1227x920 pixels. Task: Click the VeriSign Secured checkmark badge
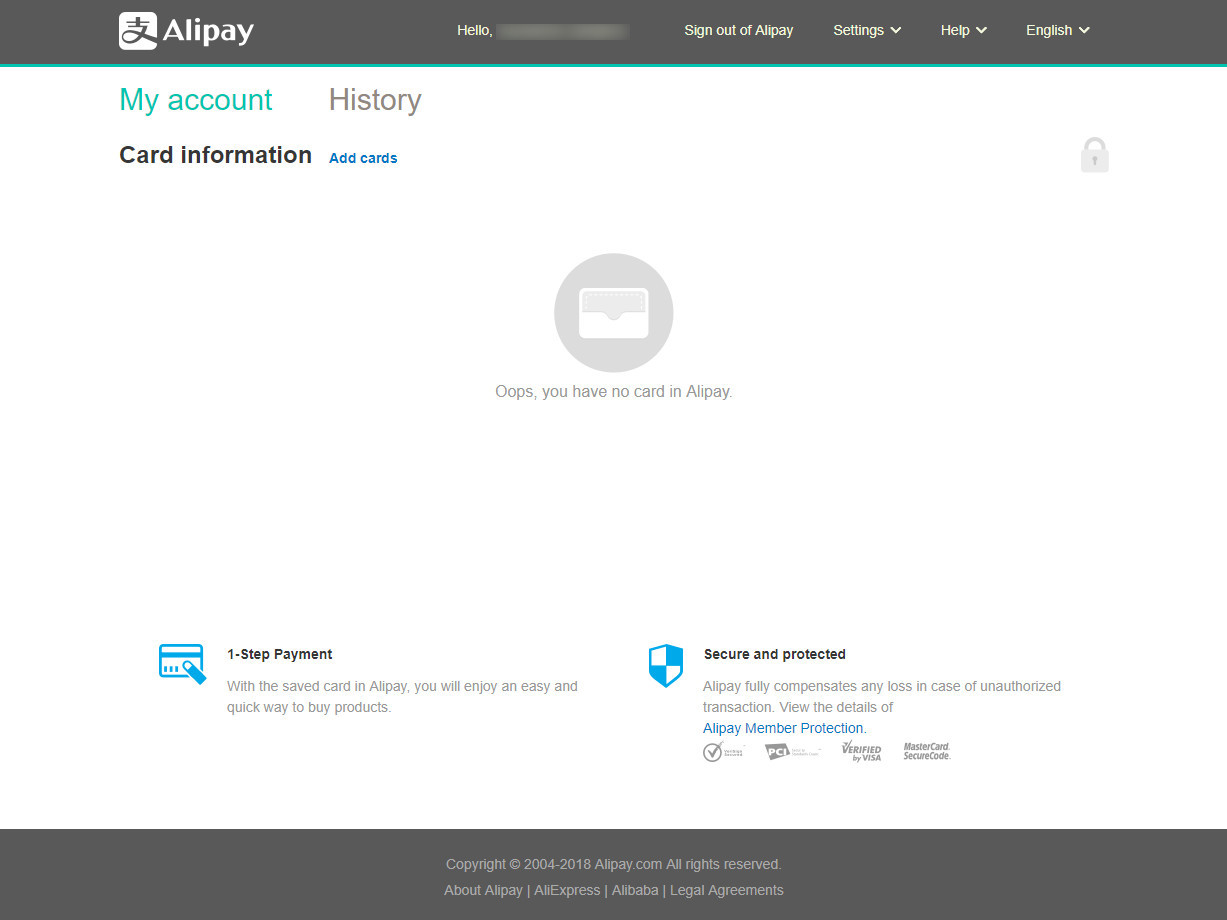723,751
